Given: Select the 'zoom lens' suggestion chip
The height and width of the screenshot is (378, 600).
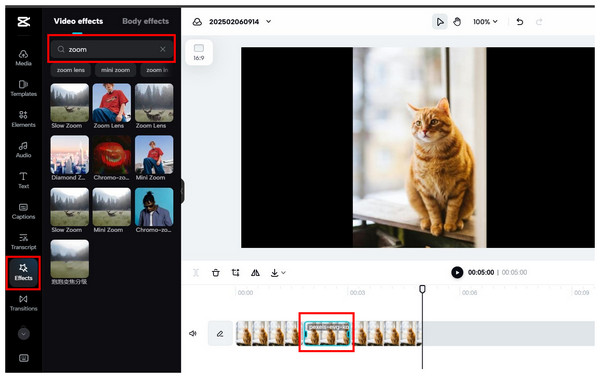Looking at the screenshot, I should pos(71,70).
